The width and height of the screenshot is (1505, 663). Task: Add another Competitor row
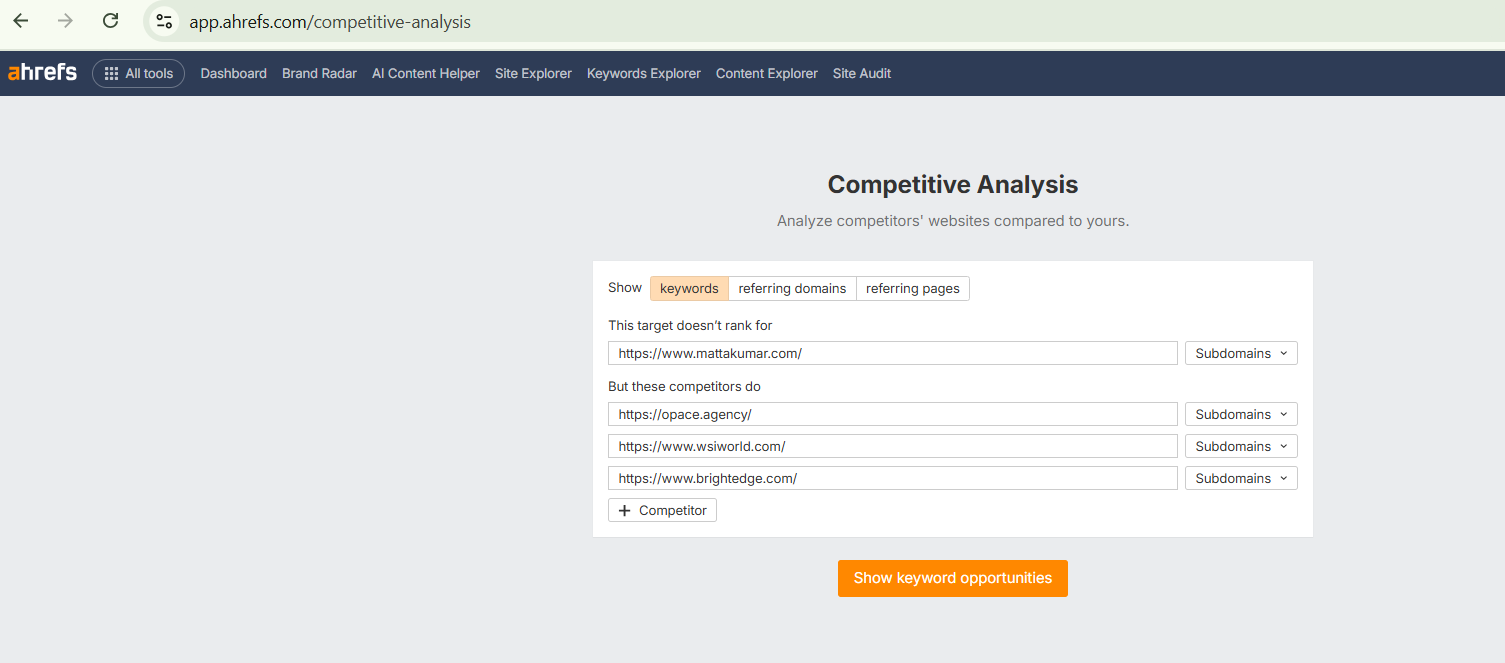click(662, 510)
